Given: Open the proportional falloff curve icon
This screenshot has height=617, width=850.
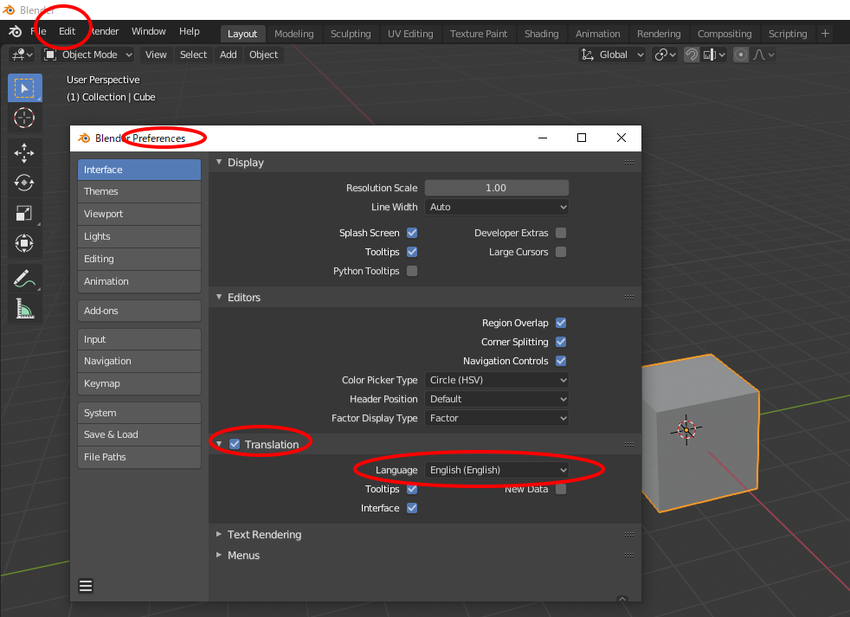Looking at the screenshot, I should click(x=763, y=55).
